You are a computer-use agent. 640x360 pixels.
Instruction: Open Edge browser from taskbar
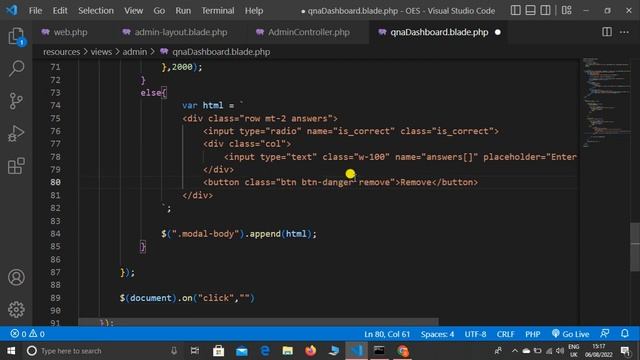[x=264, y=351]
